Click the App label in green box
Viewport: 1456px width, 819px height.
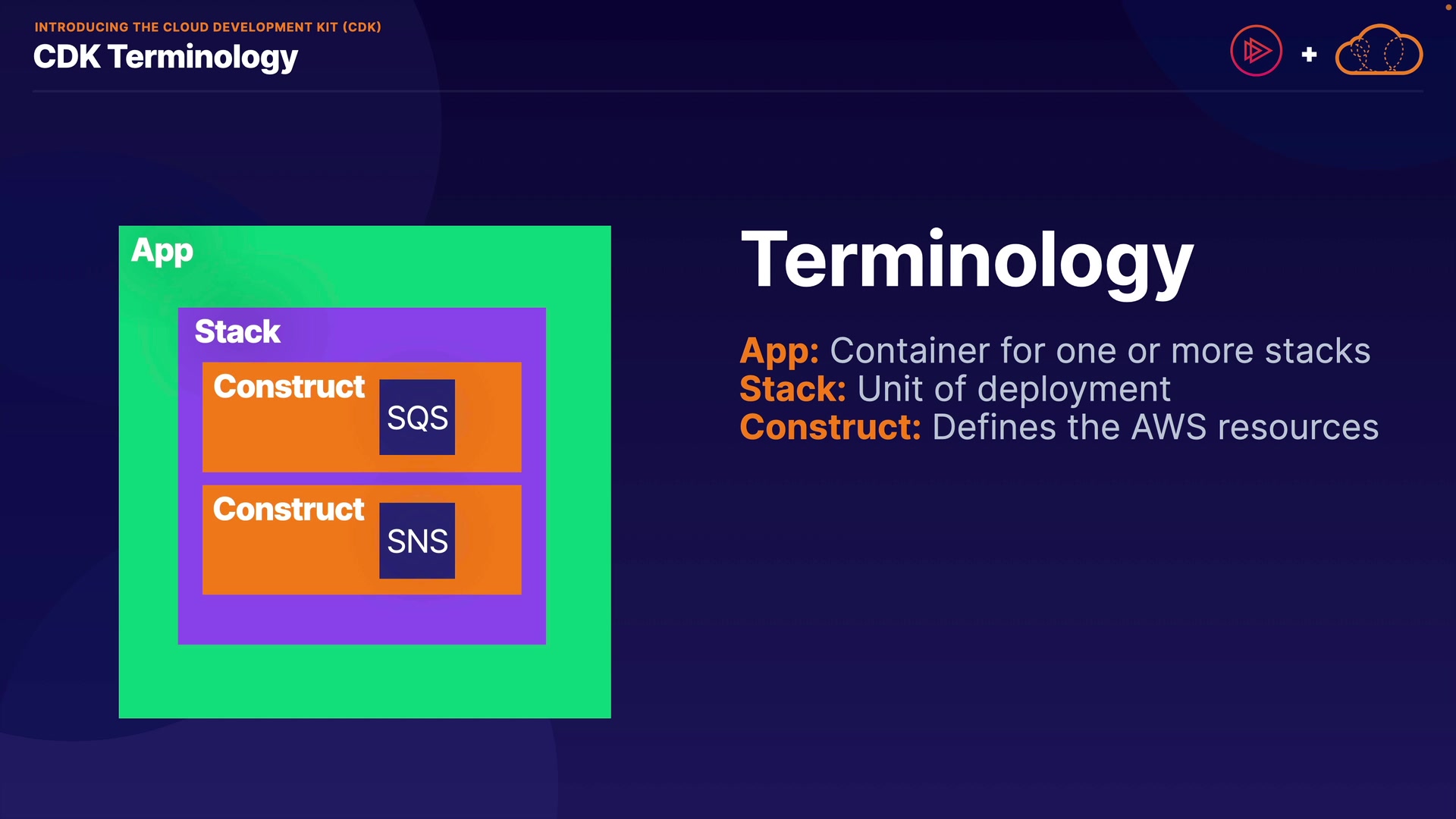click(162, 251)
